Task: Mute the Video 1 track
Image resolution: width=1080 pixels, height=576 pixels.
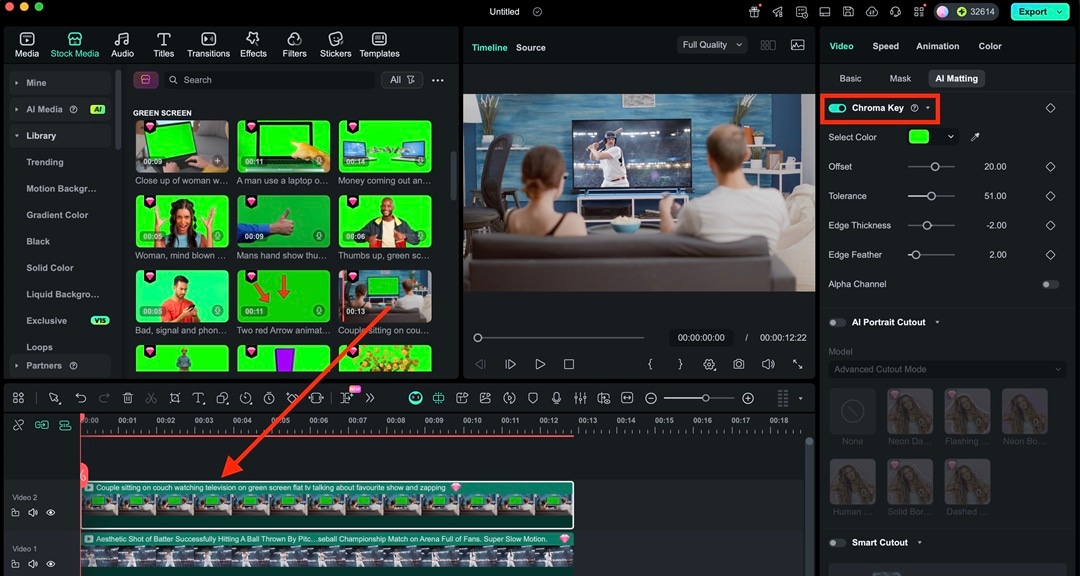Action: pos(33,564)
